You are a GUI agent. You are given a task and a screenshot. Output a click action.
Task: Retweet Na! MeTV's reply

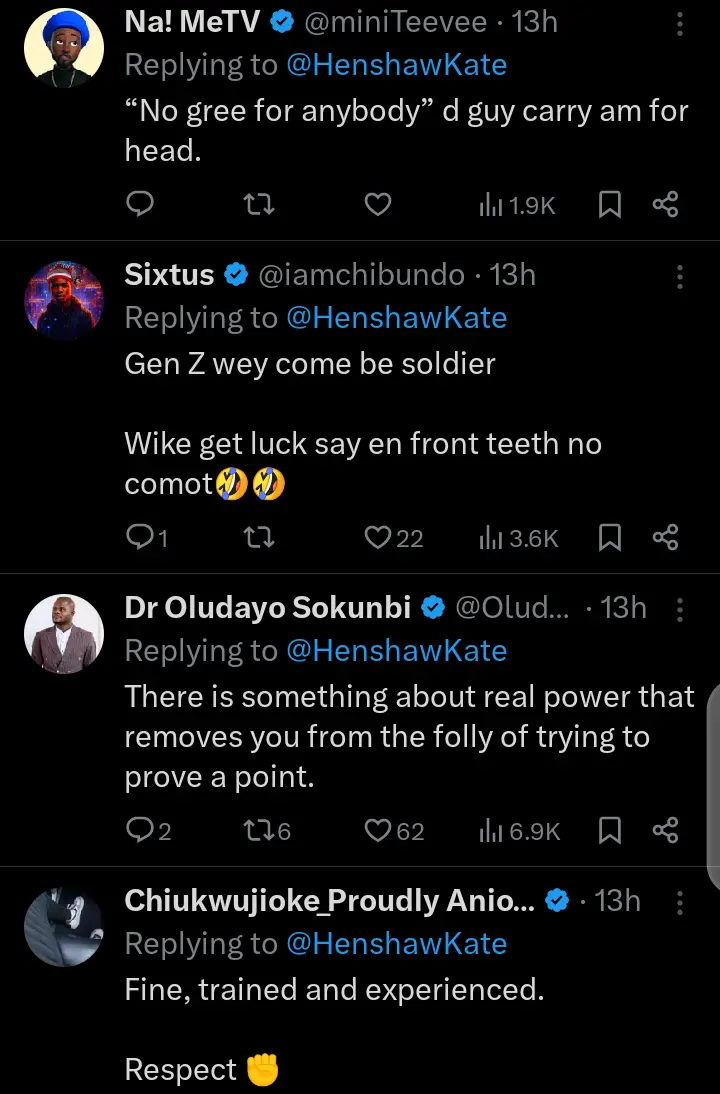point(260,205)
